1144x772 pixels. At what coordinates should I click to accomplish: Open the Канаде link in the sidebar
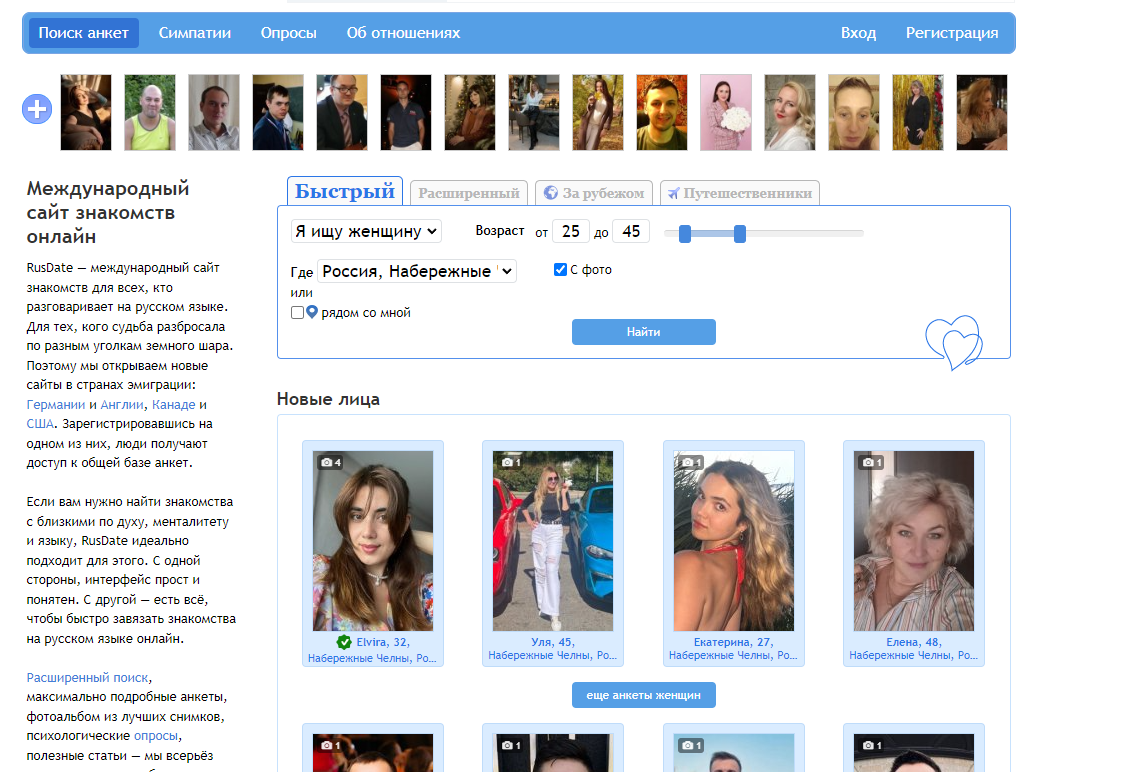tap(174, 404)
